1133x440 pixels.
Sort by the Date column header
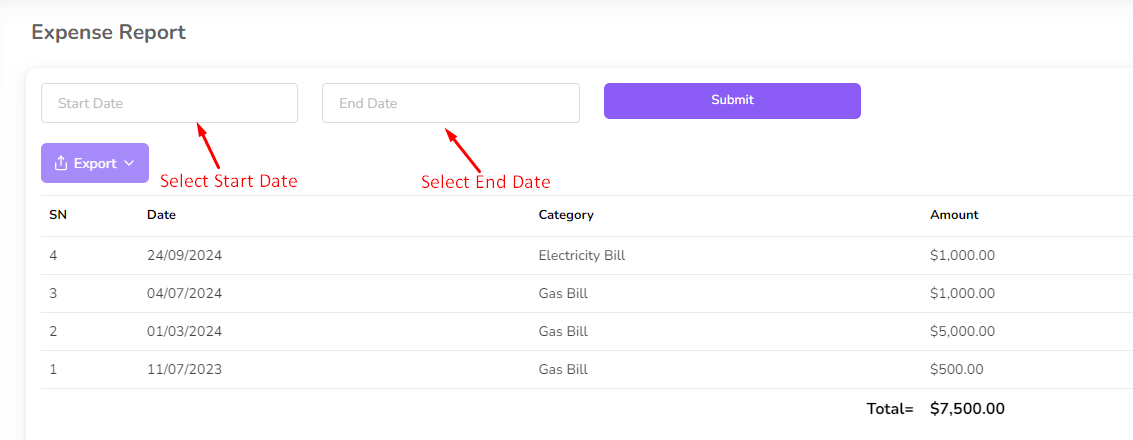coord(161,215)
